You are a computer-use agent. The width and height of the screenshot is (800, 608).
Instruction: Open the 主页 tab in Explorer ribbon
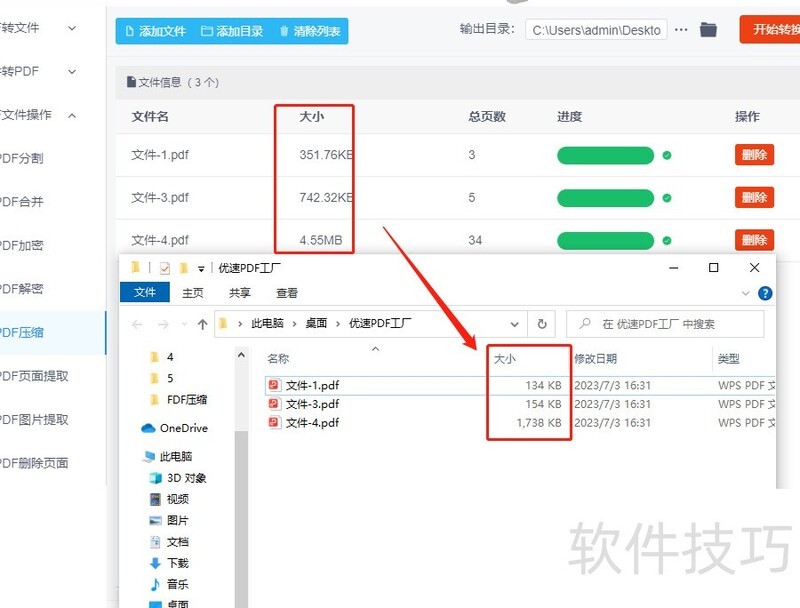(x=193, y=293)
